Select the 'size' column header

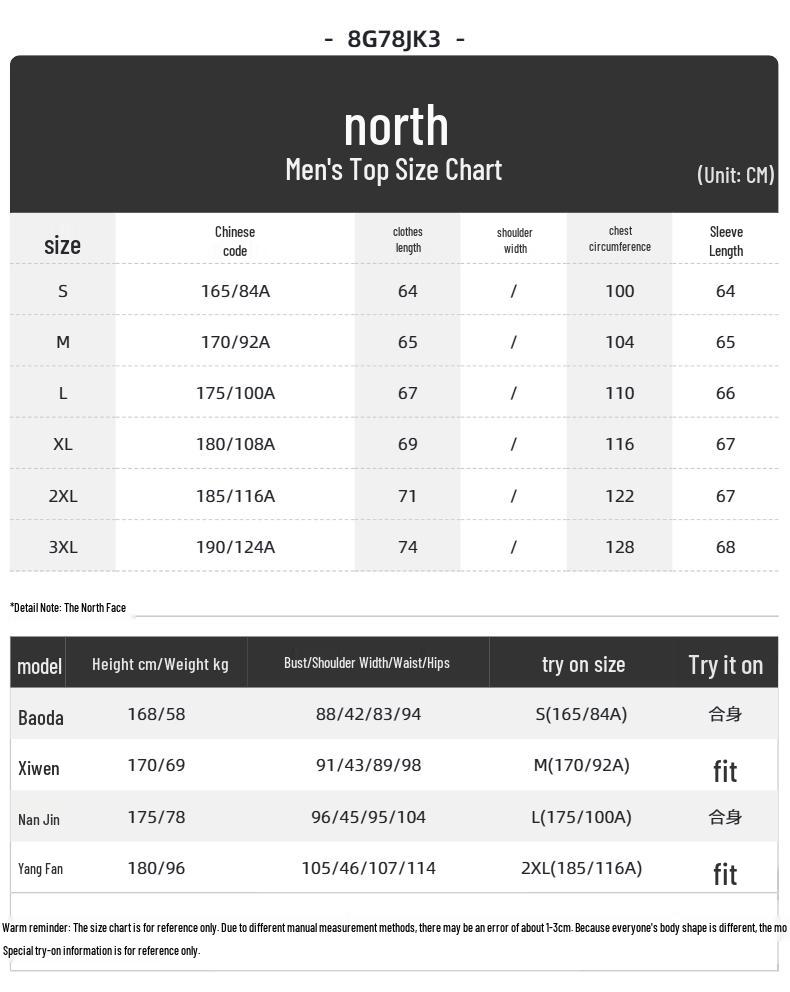point(63,245)
